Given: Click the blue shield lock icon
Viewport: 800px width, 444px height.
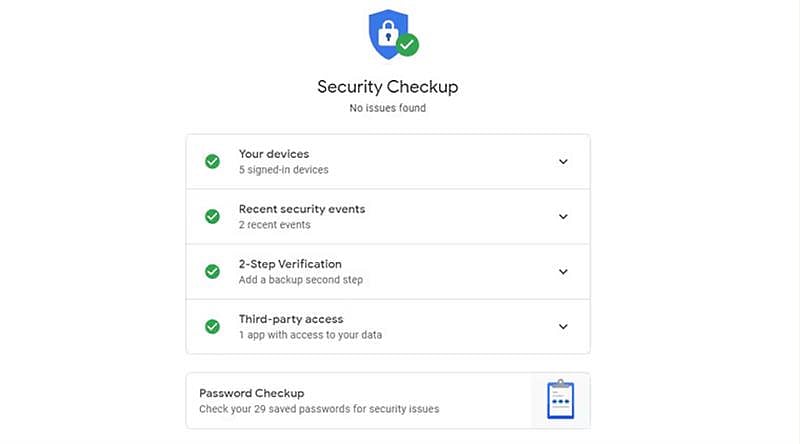Looking at the screenshot, I should click(x=386, y=34).
